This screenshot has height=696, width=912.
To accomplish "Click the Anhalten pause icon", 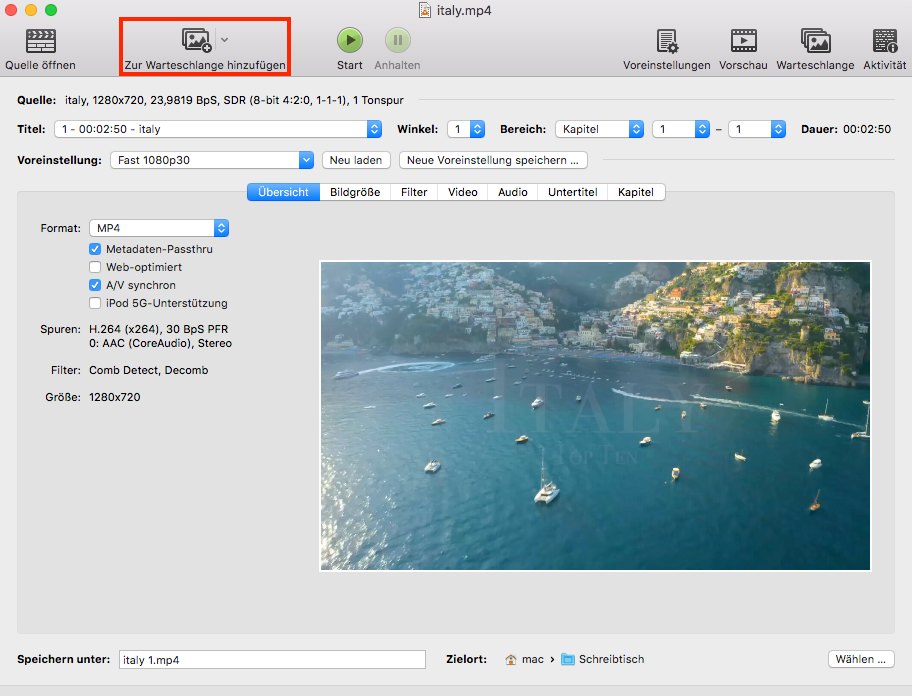I will coord(397,41).
